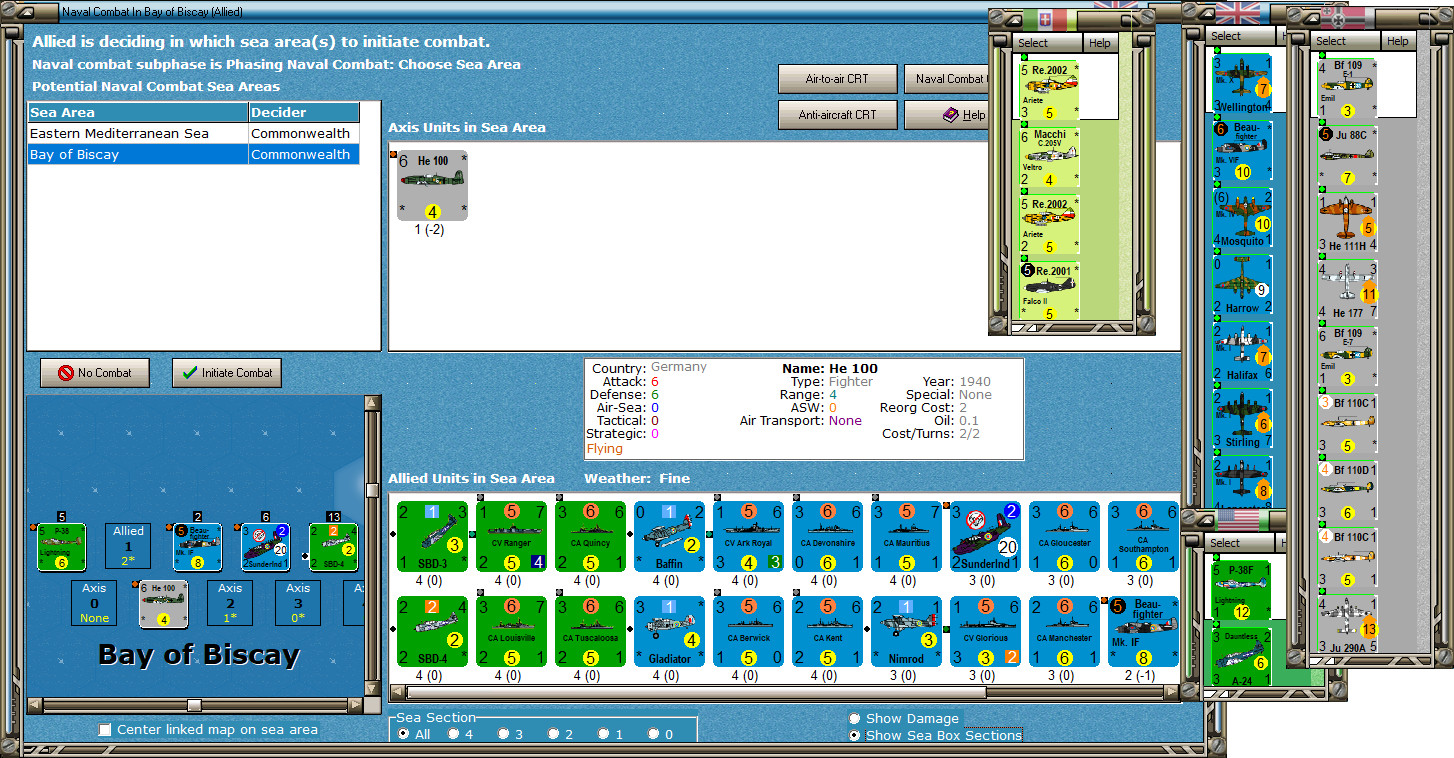Click the CA Manchester cruiser counter
The height and width of the screenshot is (758, 1454).
tap(1064, 631)
